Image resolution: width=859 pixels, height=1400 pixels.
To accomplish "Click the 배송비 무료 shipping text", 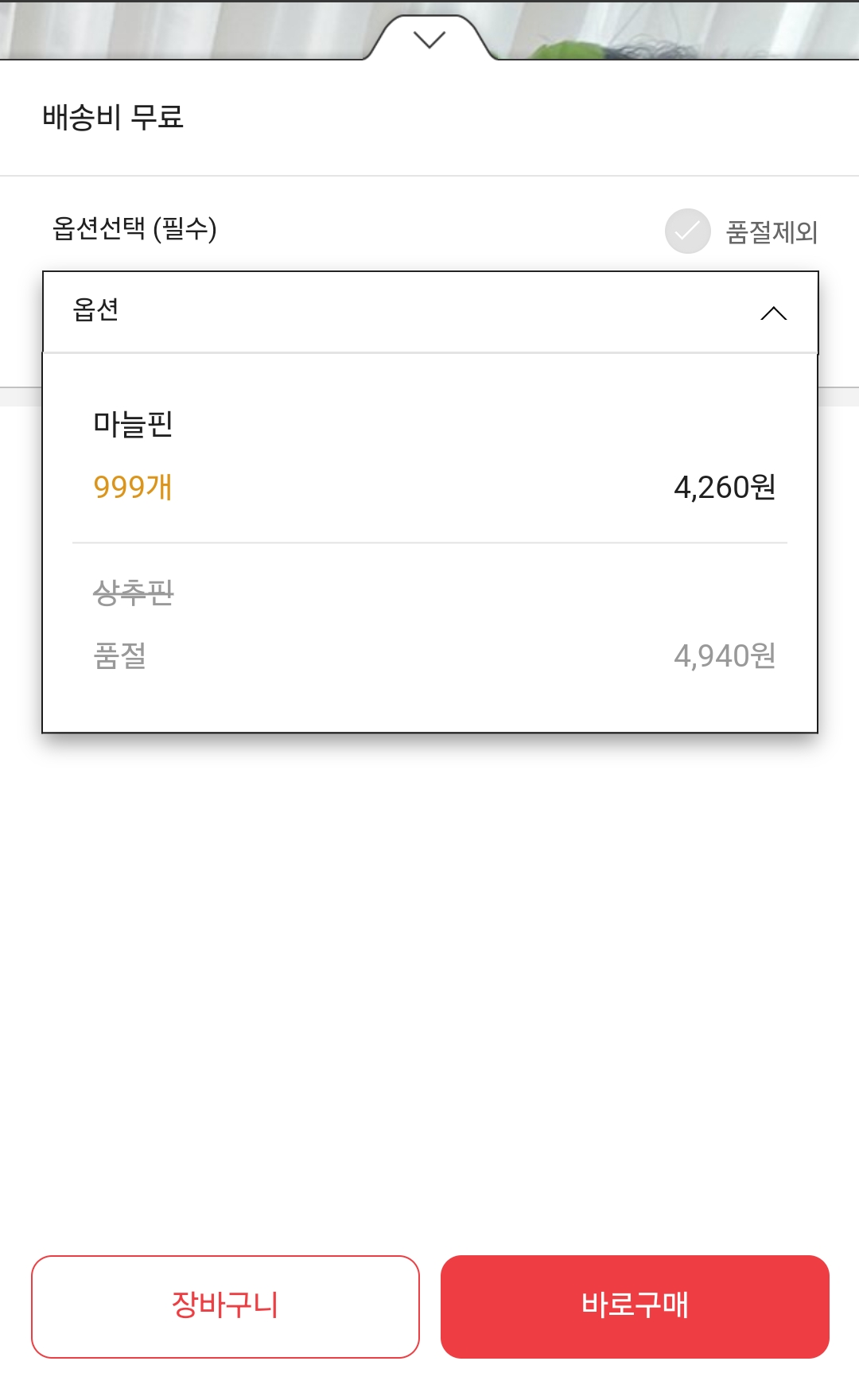I will [x=113, y=118].
